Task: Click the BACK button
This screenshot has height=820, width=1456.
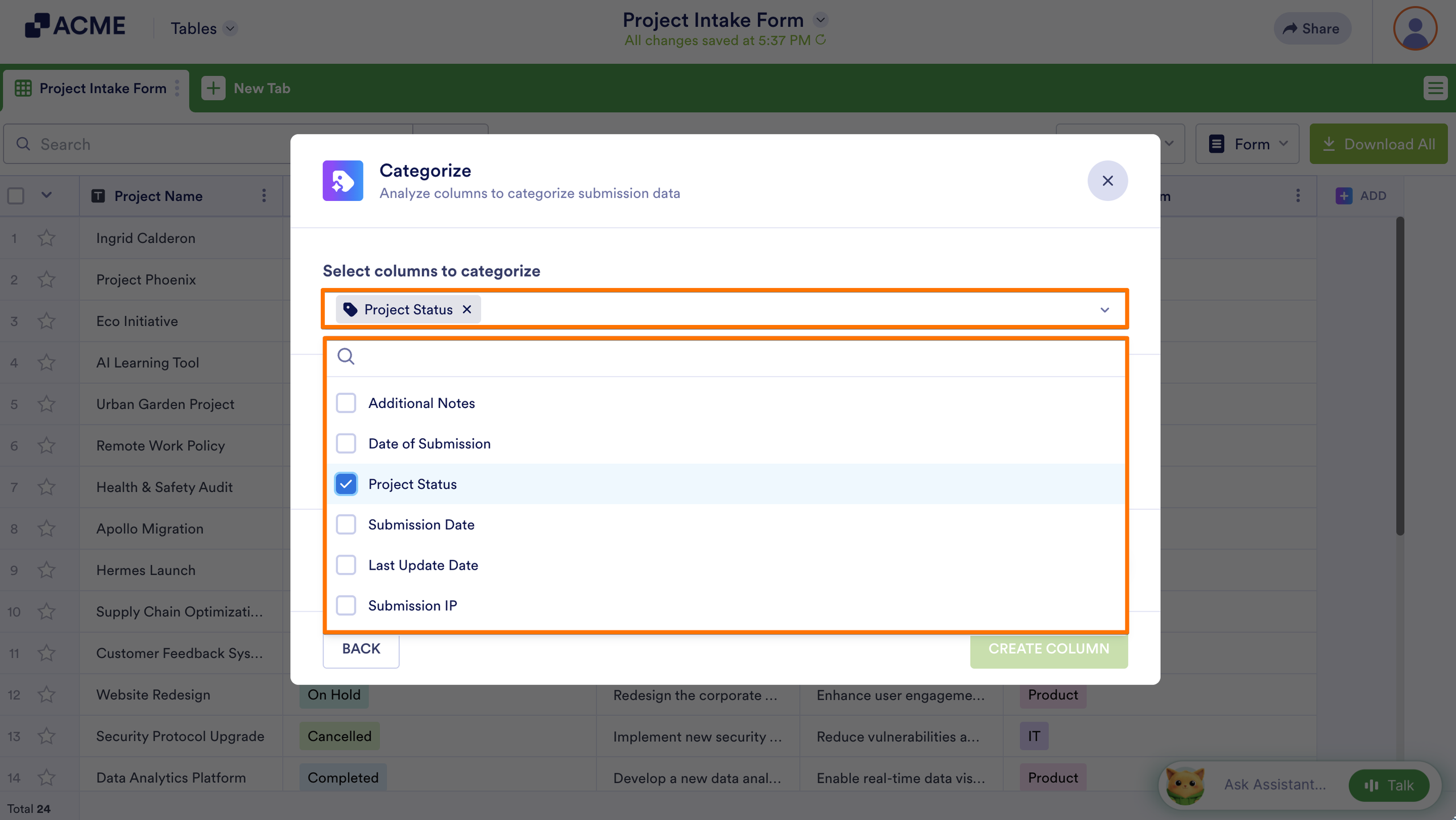Action: click(361, 649)
